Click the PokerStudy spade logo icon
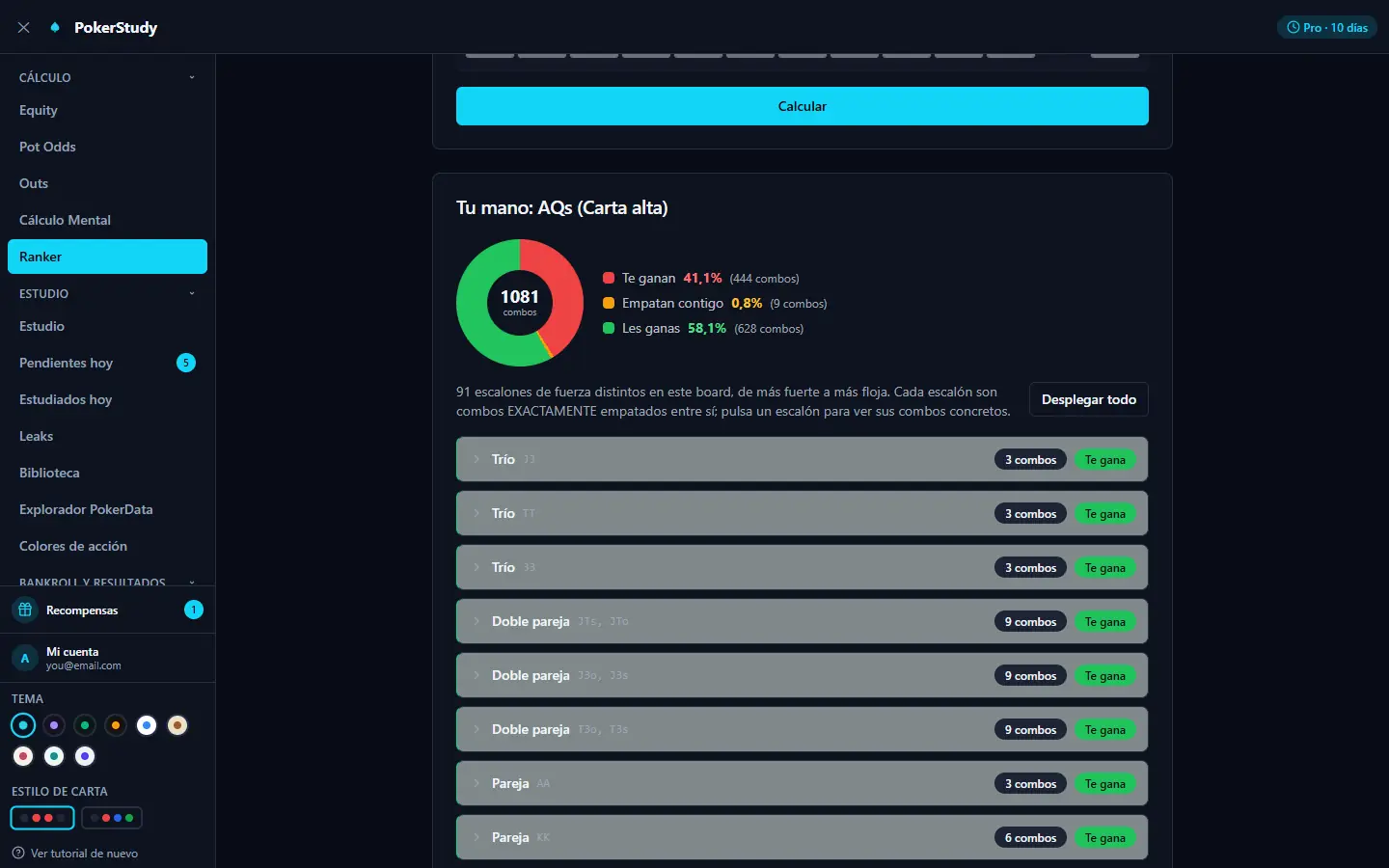1389x868 pixels. click(55, 27)
